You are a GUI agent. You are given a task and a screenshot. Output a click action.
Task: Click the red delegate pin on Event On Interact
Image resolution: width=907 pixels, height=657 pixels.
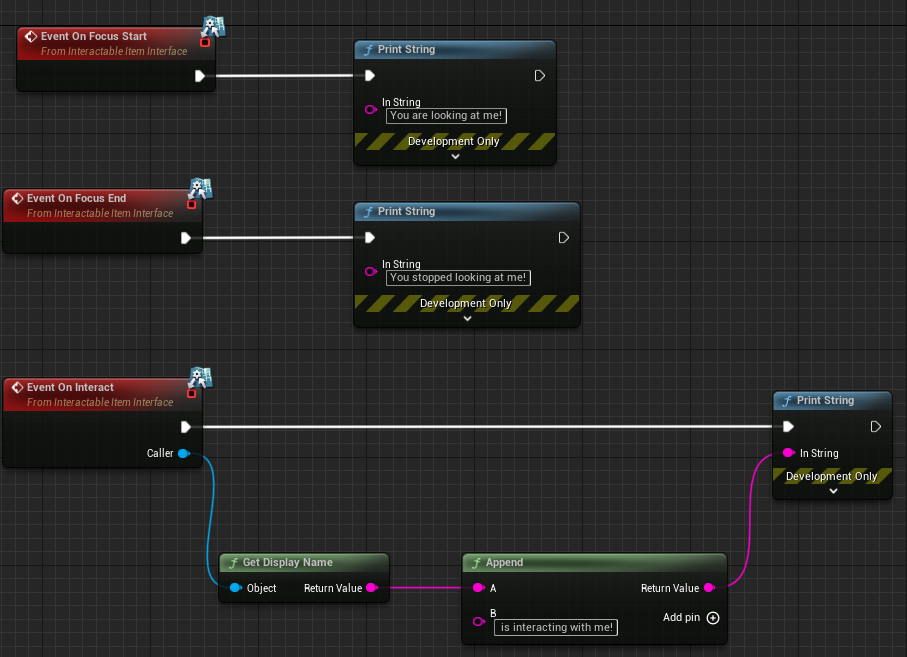point(191,393)
